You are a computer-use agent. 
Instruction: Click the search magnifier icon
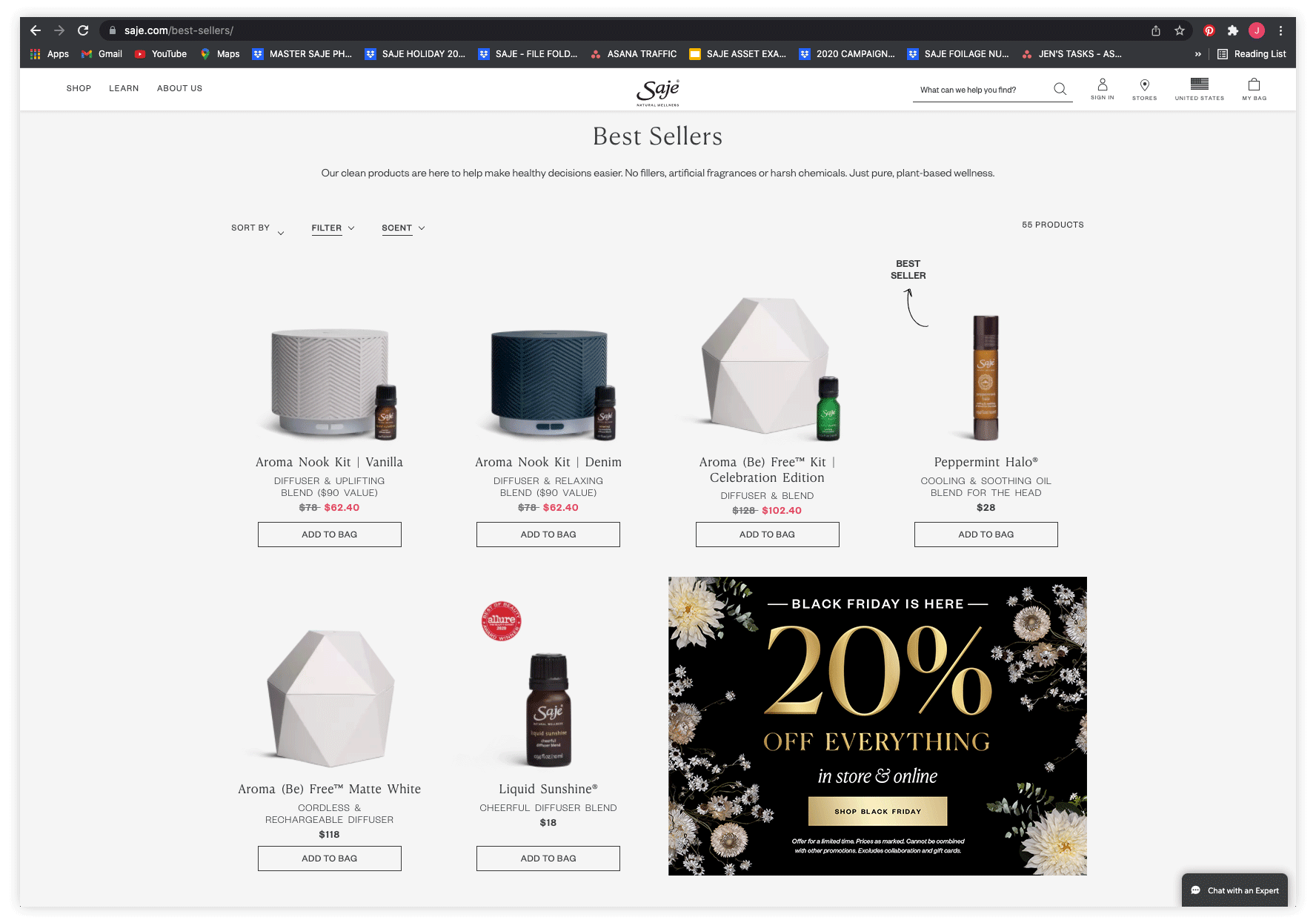[x=1060, y=89]
